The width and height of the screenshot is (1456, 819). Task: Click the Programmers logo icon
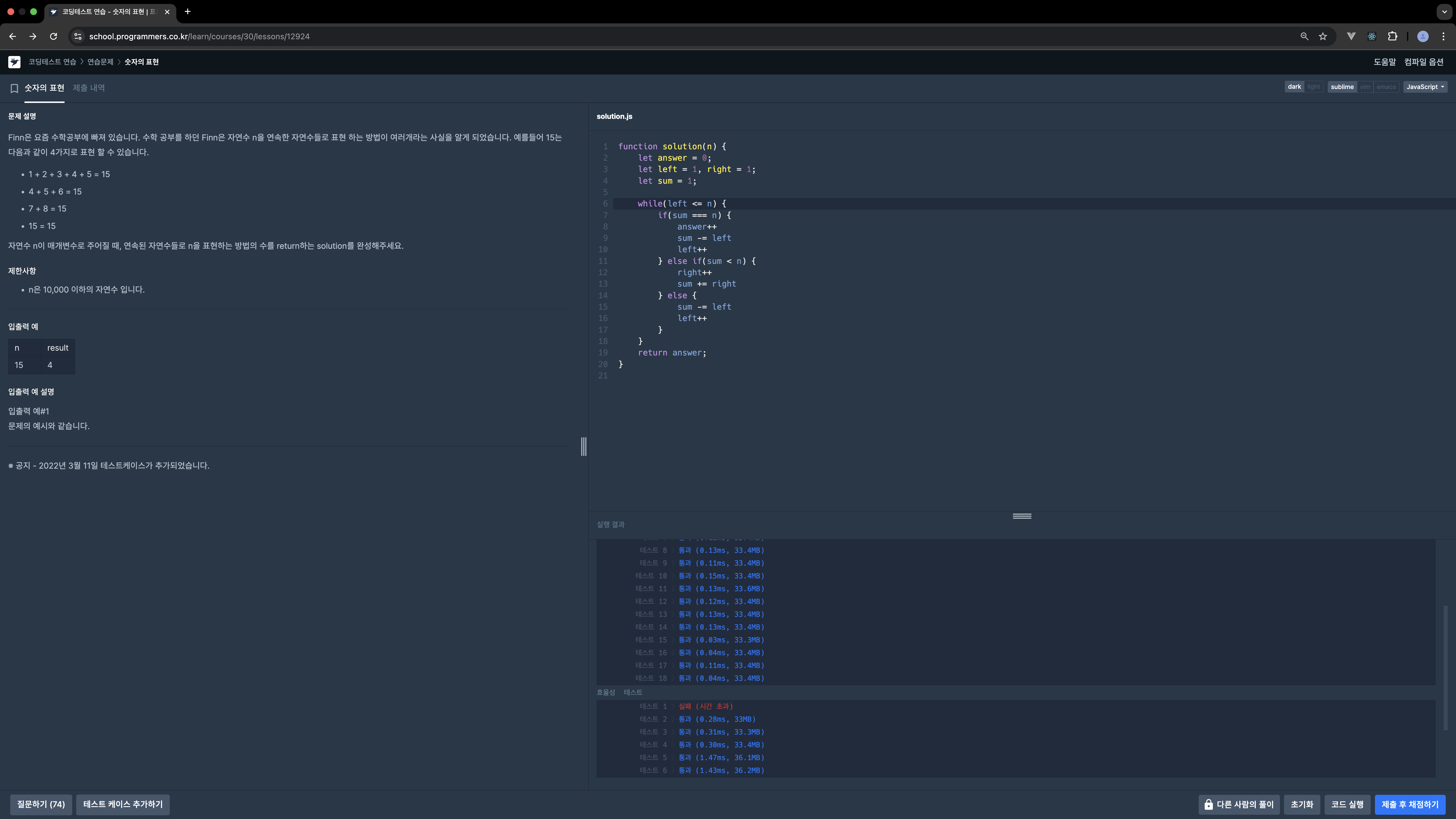(14, 62)
